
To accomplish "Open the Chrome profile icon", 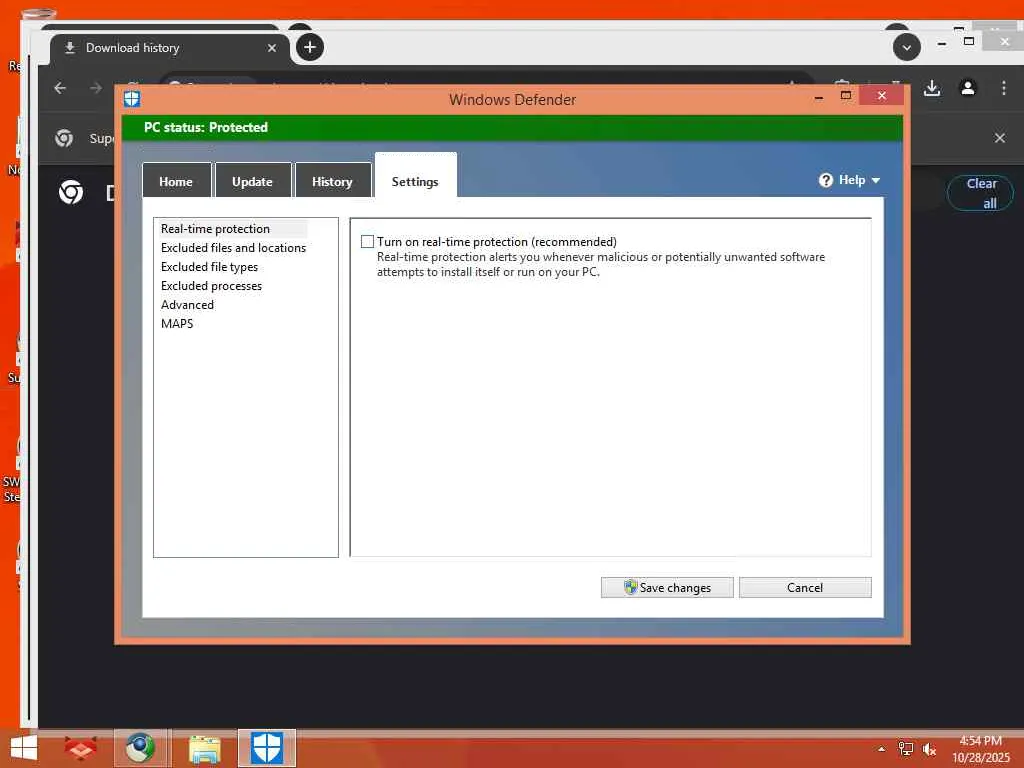I will pyautogui.click(x=968, y=88).
